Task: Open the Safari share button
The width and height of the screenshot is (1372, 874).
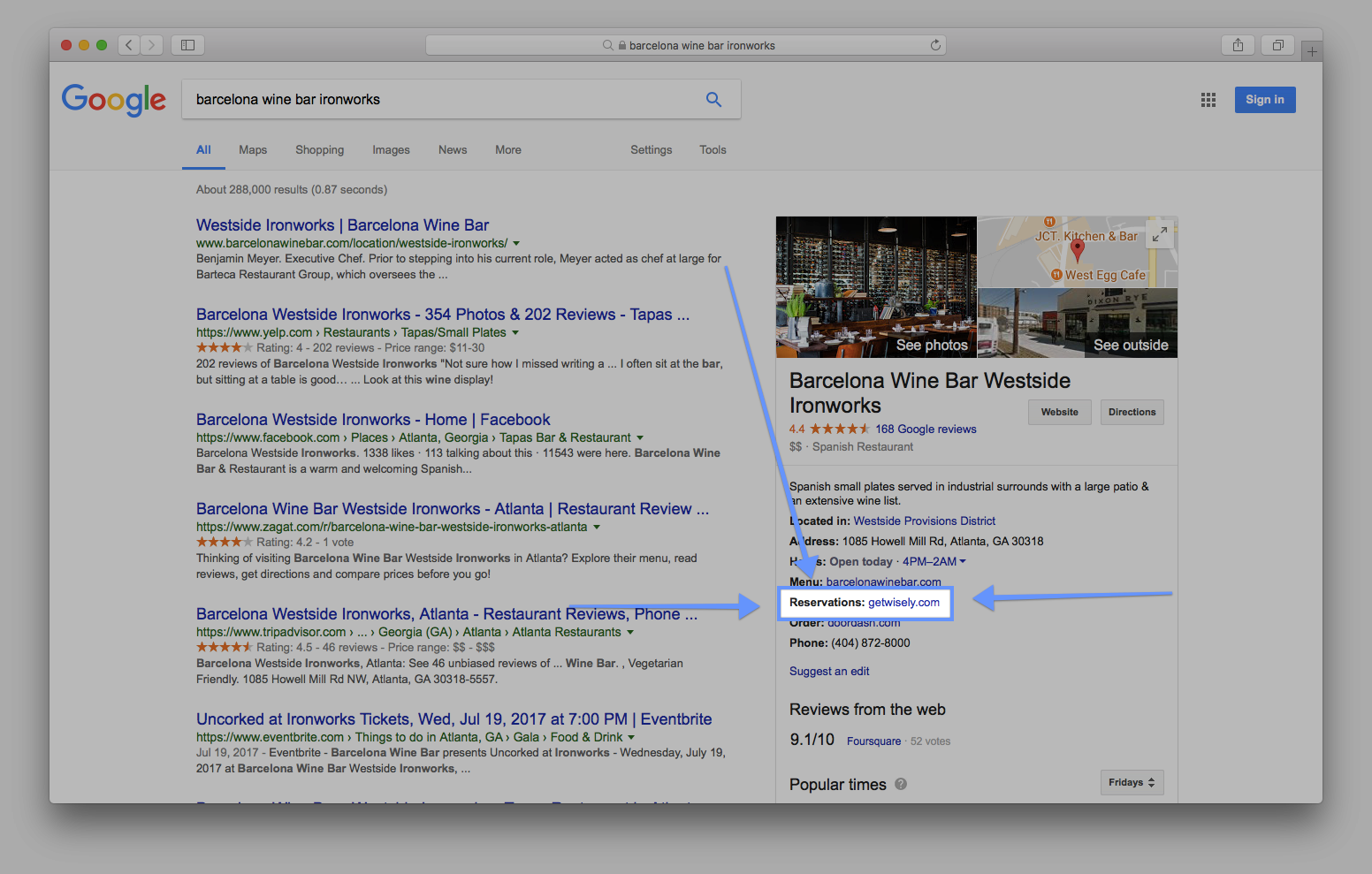Action: pos(1238,44)
